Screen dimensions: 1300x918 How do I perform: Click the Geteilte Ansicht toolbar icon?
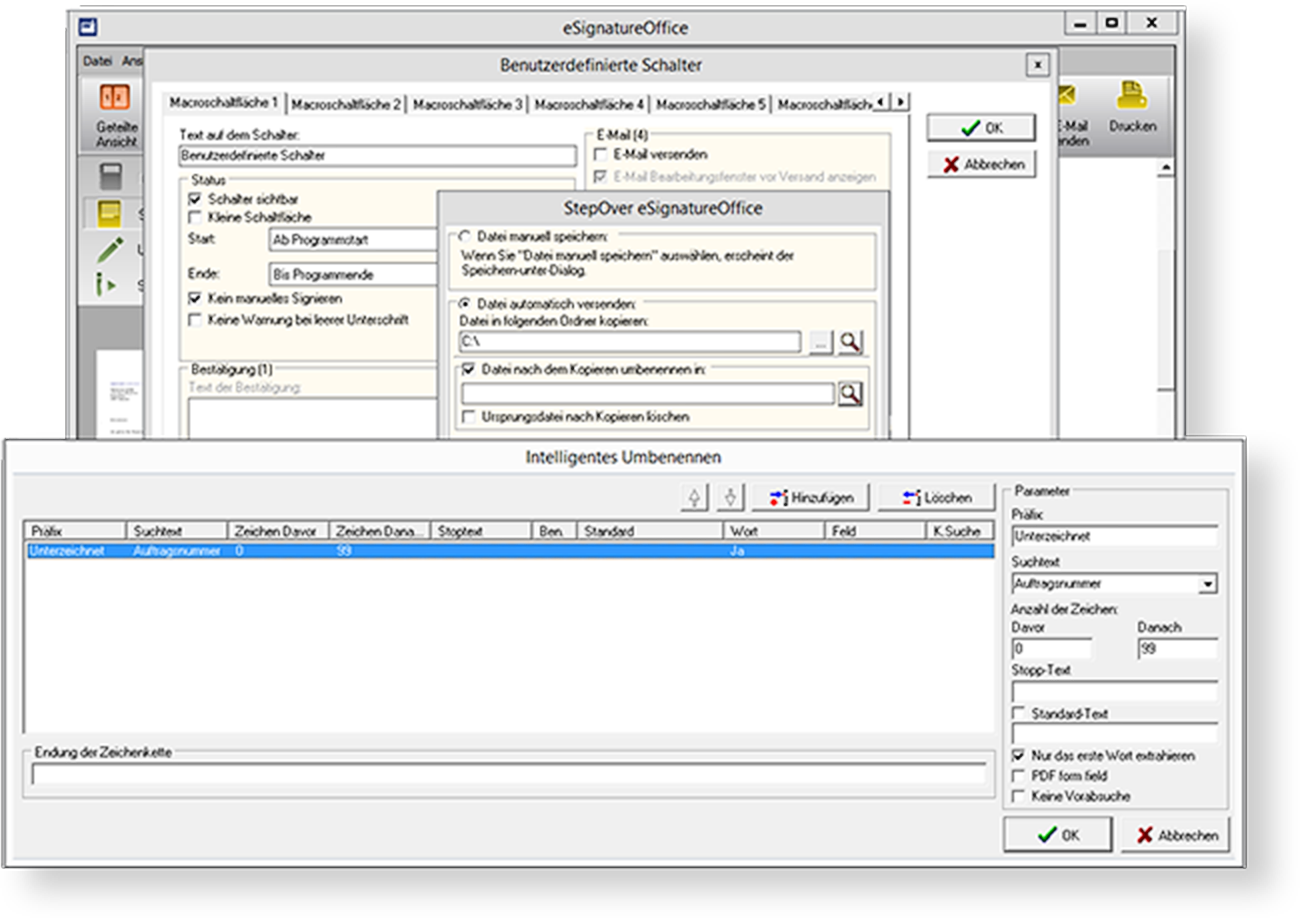coord(115,99)
